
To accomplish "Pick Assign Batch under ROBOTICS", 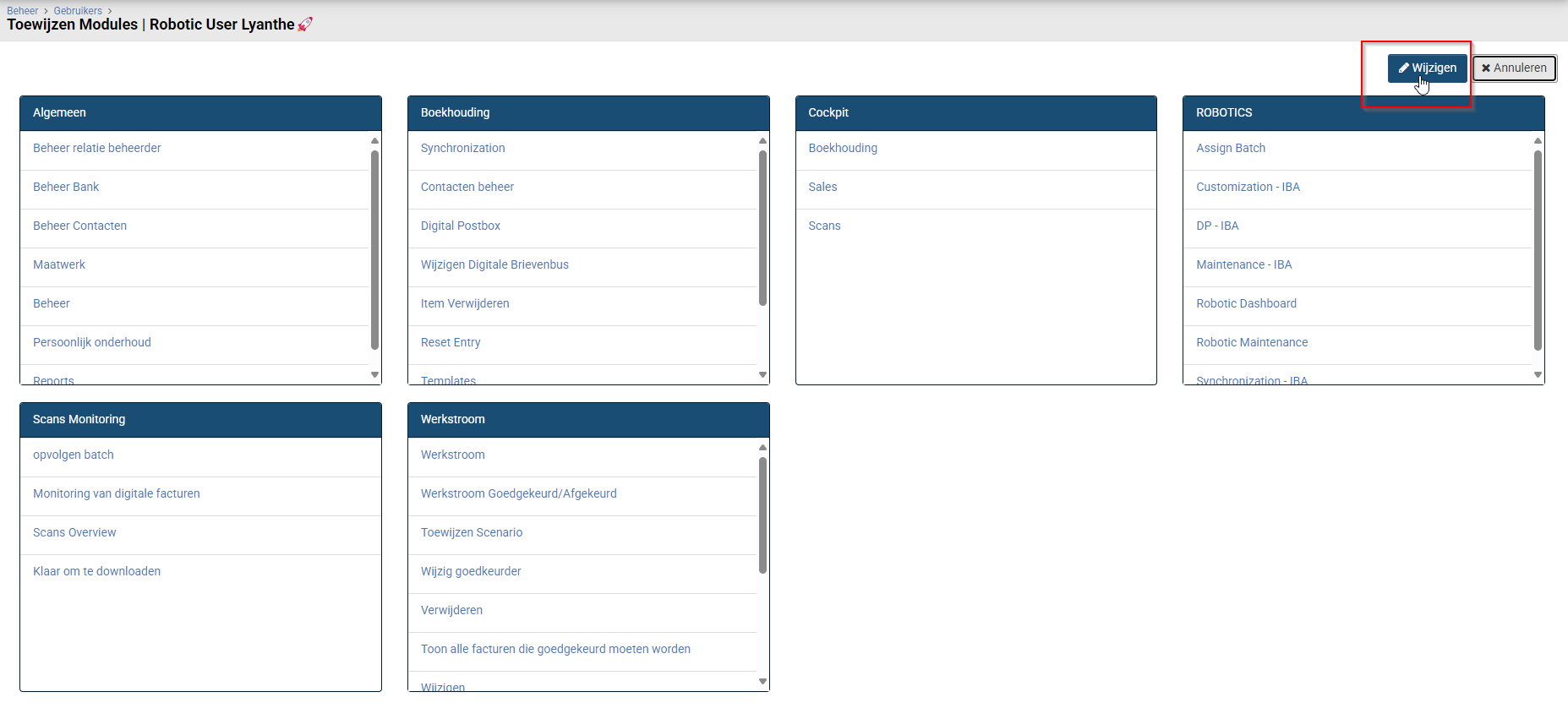I will [x=1231, y=149].
